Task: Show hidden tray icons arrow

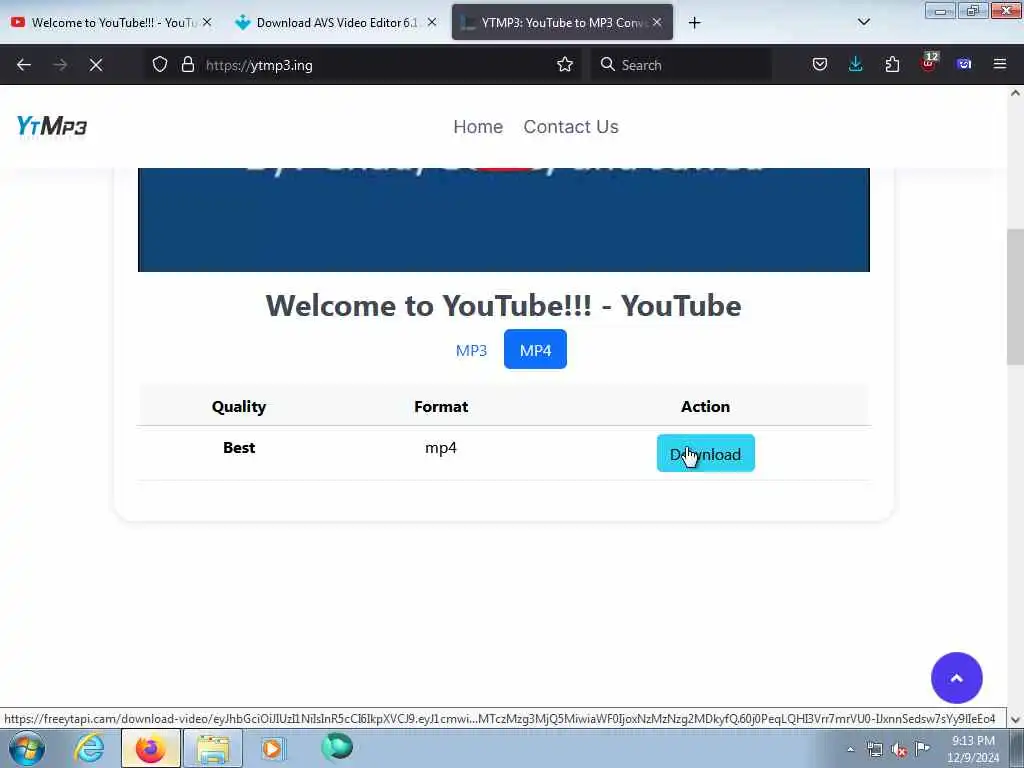Action: 850,749
